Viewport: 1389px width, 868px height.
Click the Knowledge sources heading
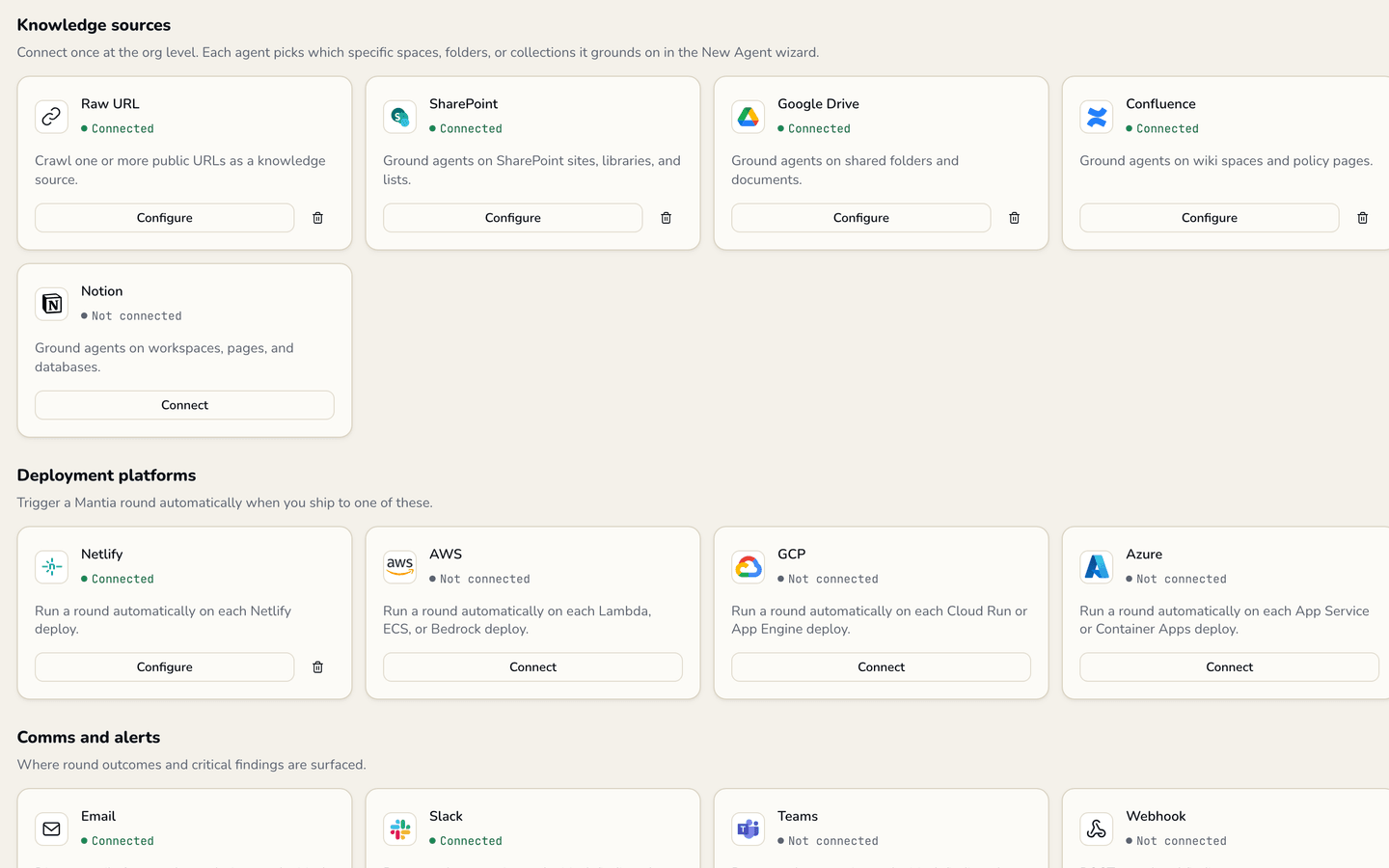pos(94,25)
